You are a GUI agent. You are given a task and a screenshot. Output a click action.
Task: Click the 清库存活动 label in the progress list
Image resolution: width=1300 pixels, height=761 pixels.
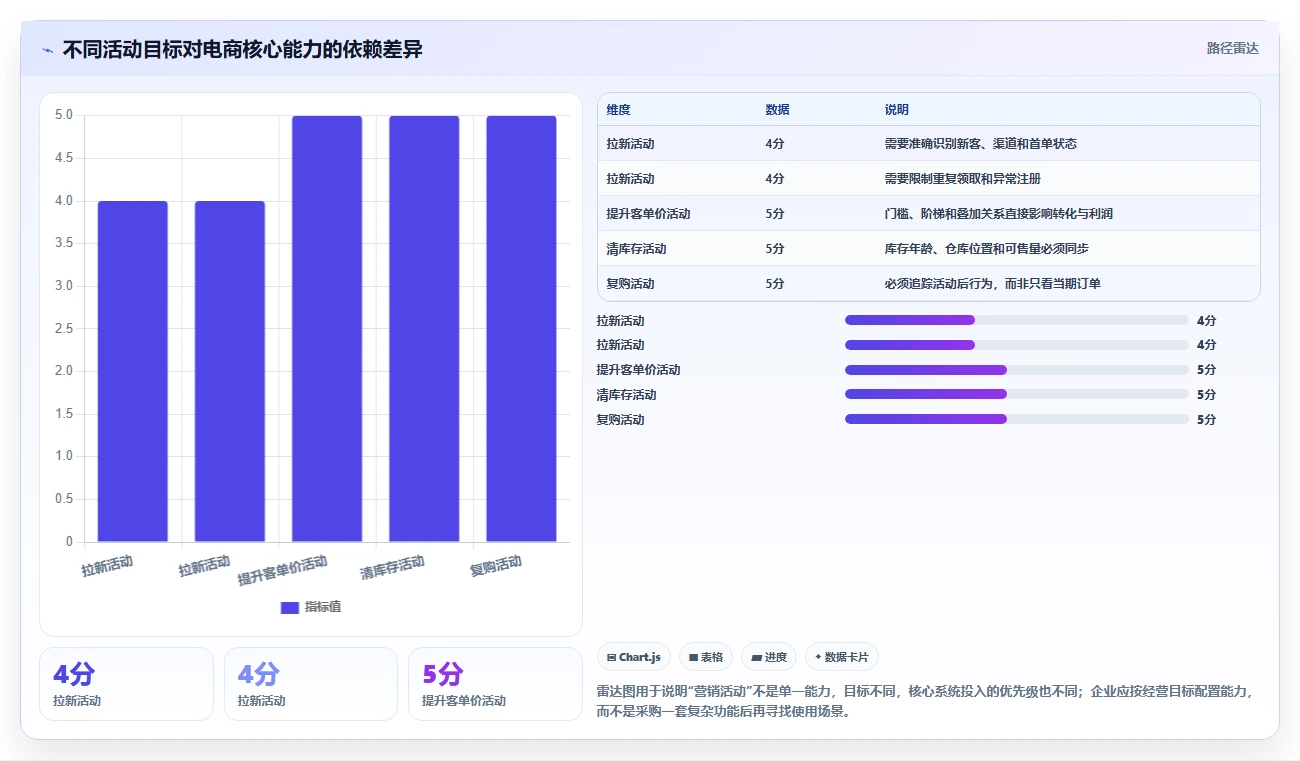coord(626,395)
